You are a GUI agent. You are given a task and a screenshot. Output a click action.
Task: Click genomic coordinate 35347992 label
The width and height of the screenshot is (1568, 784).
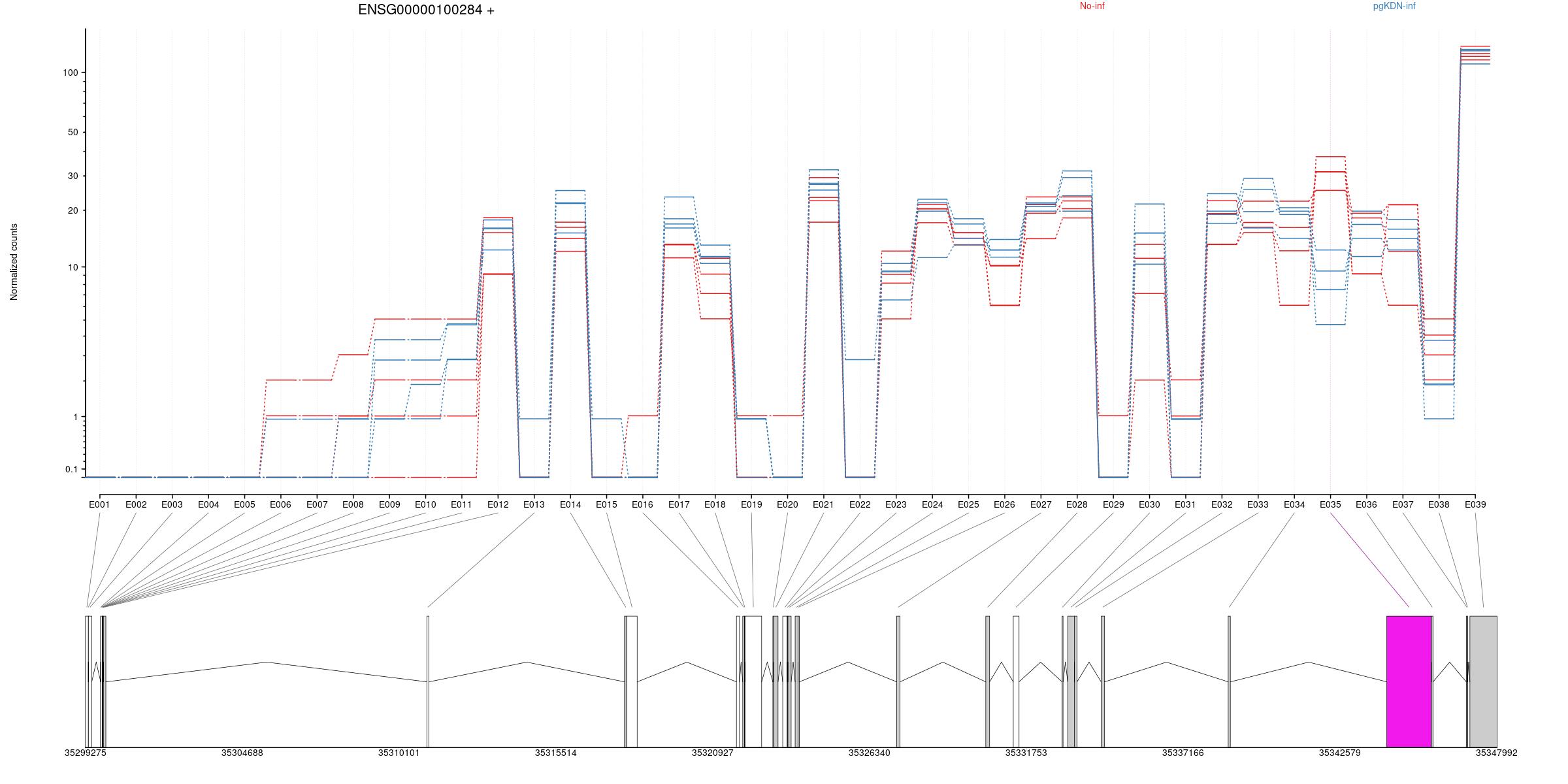(x=1496, y=753)
